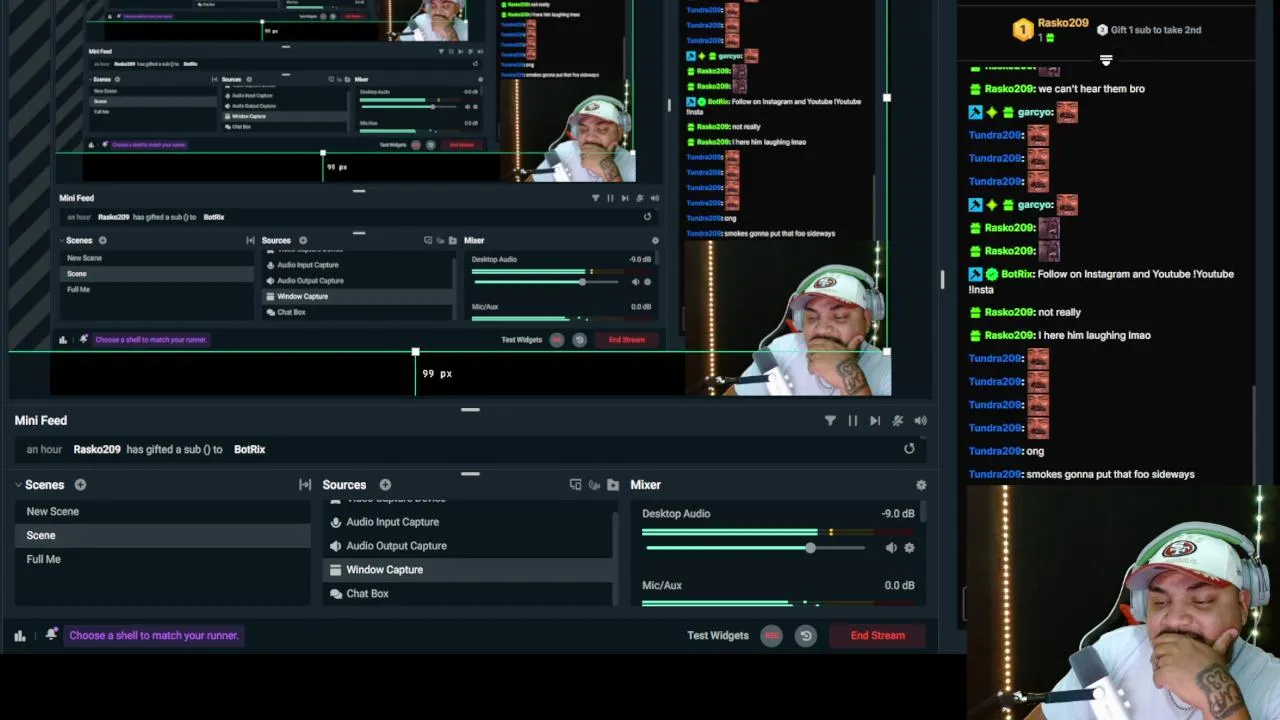The height and width of the screenshot is (720, 1280).
Task: Open the Mini Feed filter icon
Action: pos(830,421)
